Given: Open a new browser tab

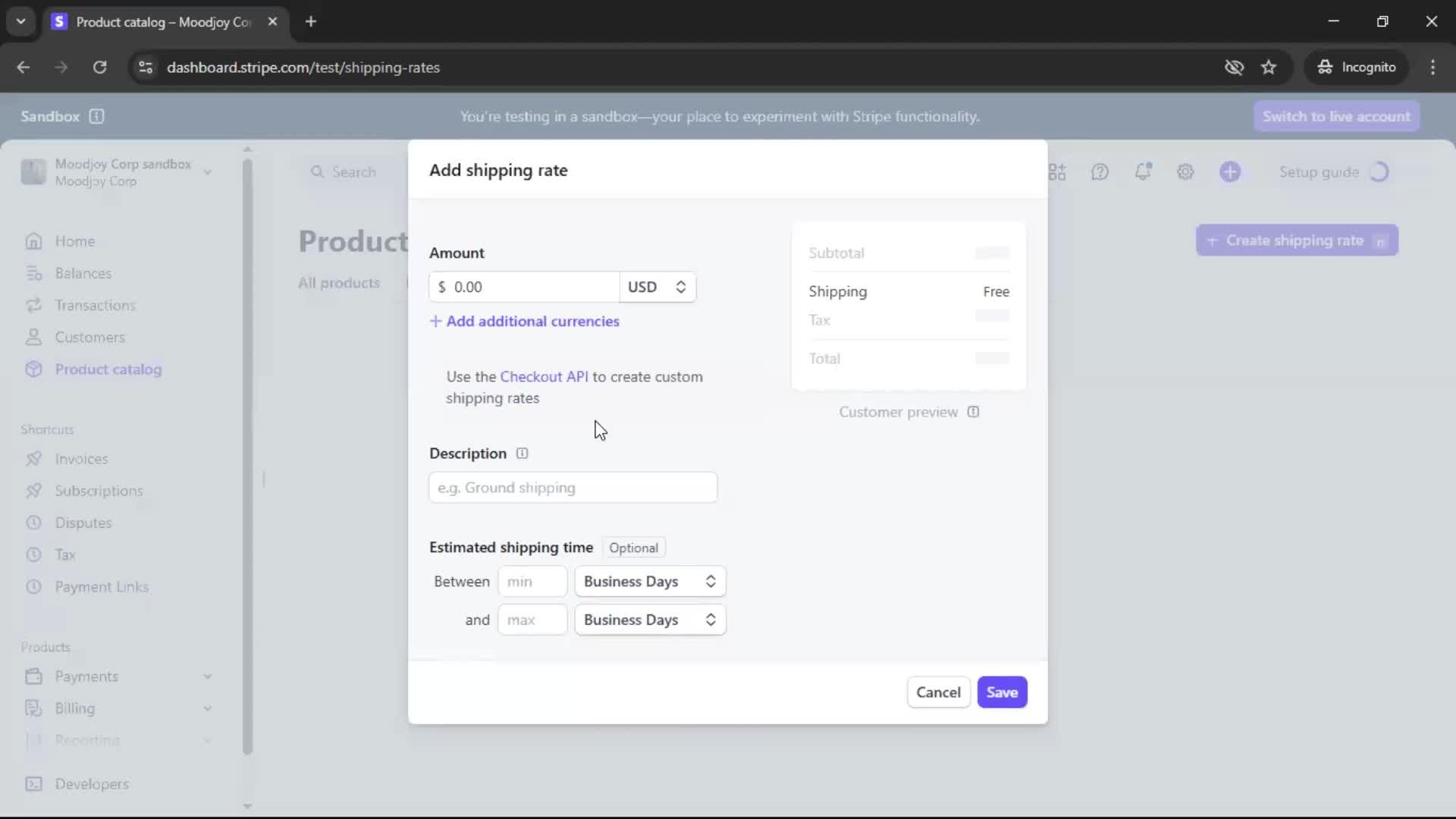Looking at the screenshot, I should pos(310,21).
